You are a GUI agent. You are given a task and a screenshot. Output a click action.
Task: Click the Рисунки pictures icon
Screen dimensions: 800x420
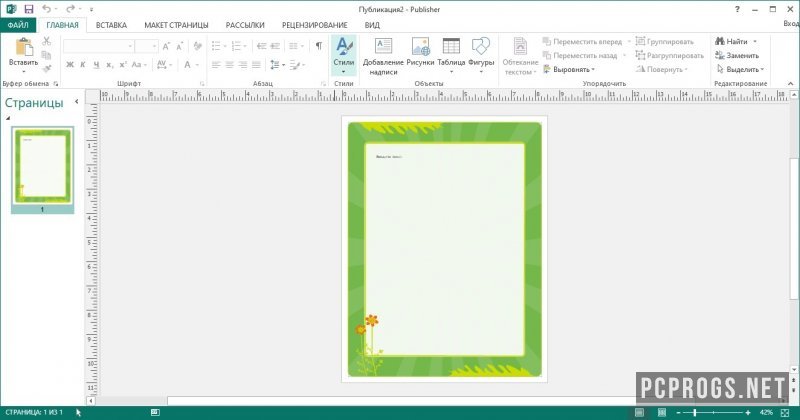(420, 47)
